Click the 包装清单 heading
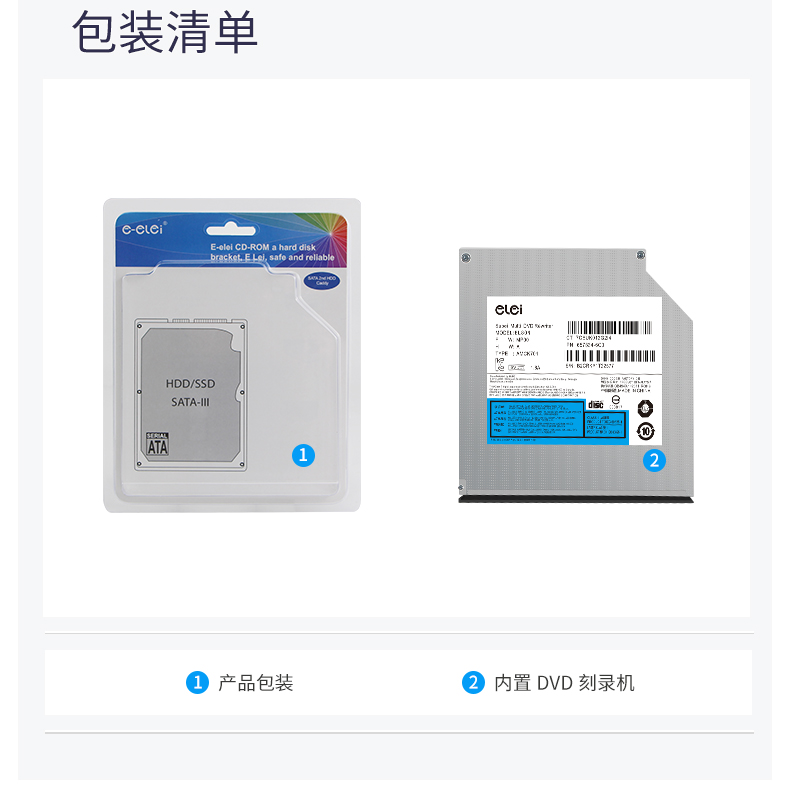Screen dimensions: 790x796 (x=165, y=31)
